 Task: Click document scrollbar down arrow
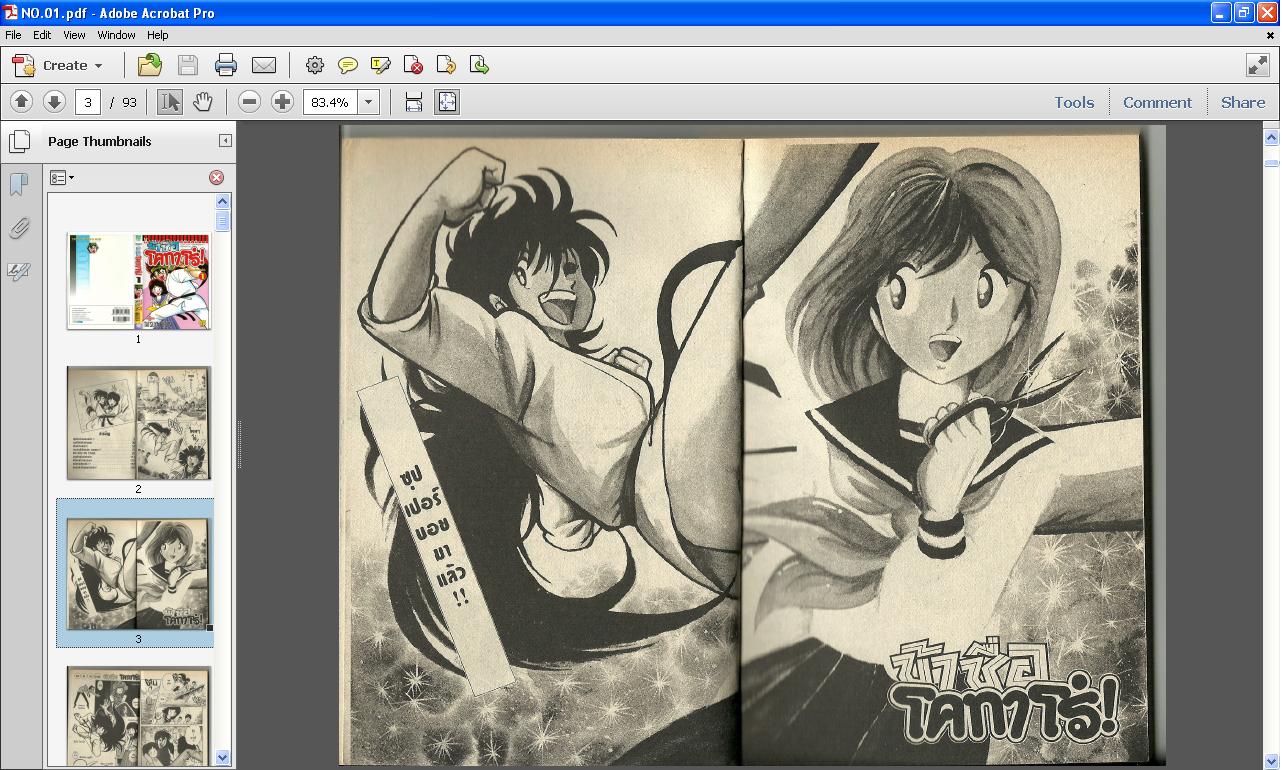pos(1272,761)
